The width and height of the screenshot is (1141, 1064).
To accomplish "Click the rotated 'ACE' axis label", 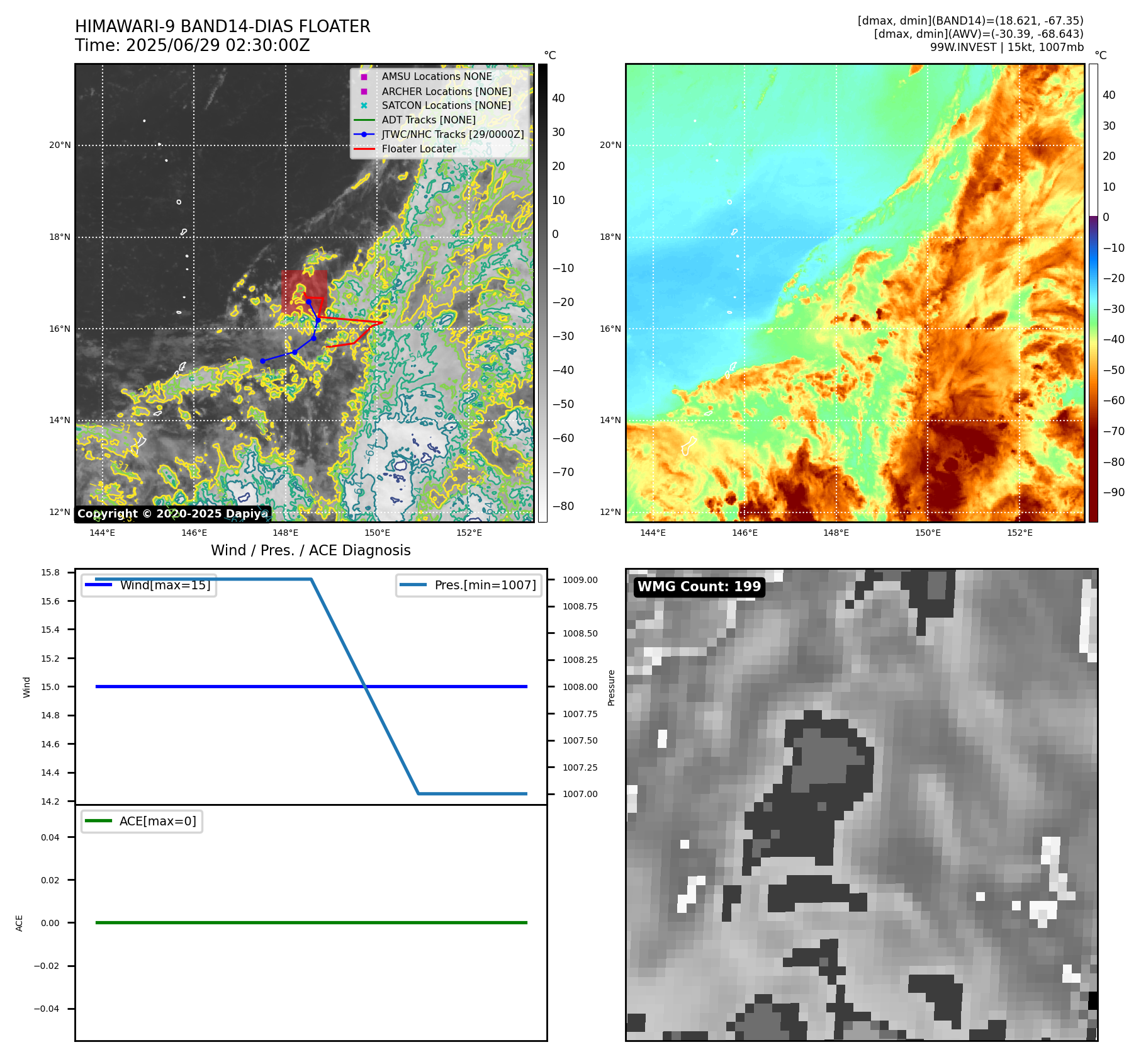I will pos(19,923).
